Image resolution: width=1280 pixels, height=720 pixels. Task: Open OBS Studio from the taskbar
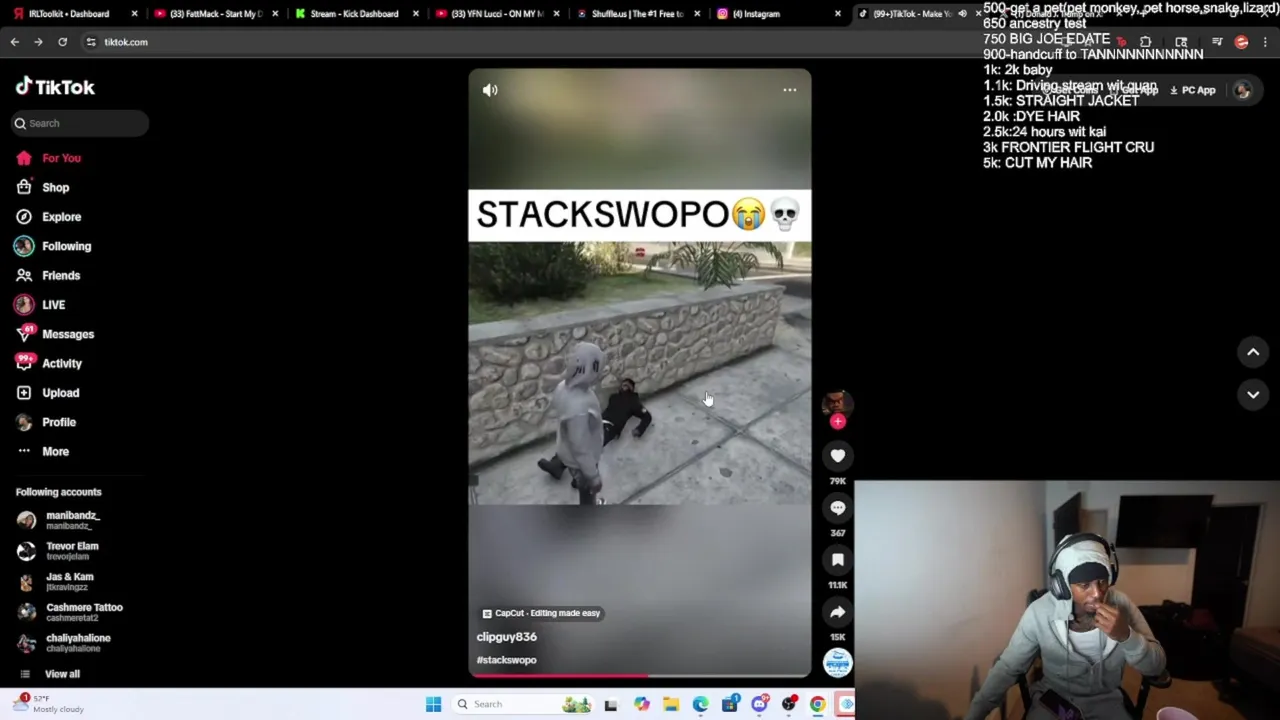click(x=789, y=705)
